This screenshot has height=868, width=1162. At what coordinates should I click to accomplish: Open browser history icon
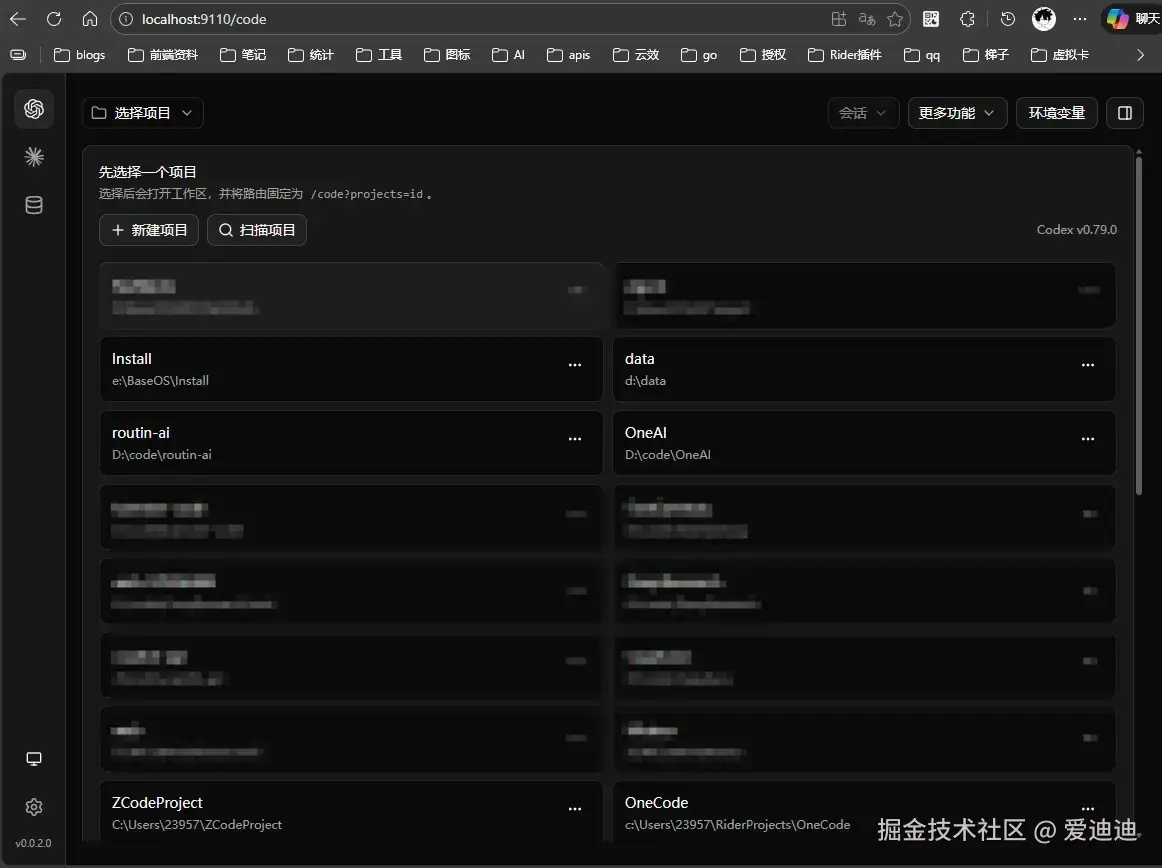(x=1008, y=19)
